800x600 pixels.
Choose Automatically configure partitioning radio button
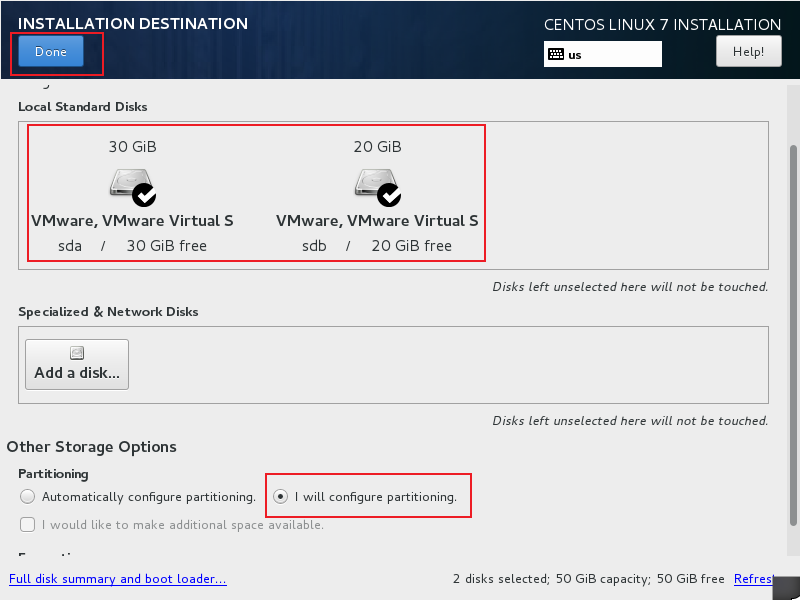click(x=27, y=496)
